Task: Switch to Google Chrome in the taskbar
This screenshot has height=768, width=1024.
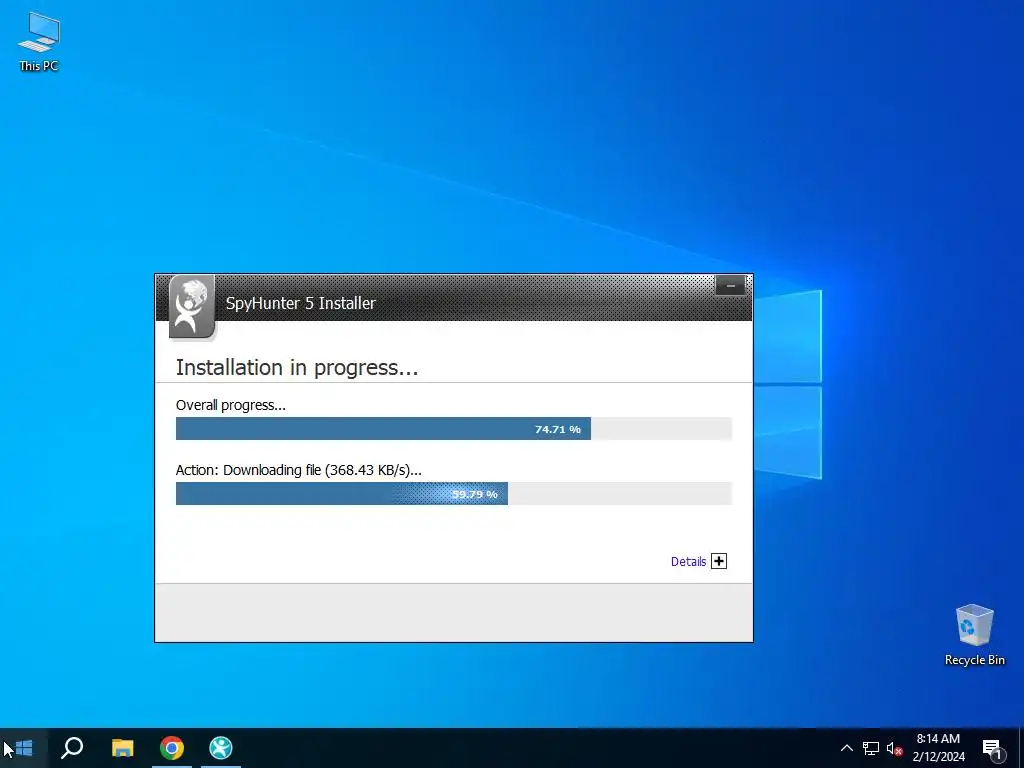Action: coord(172,748)
